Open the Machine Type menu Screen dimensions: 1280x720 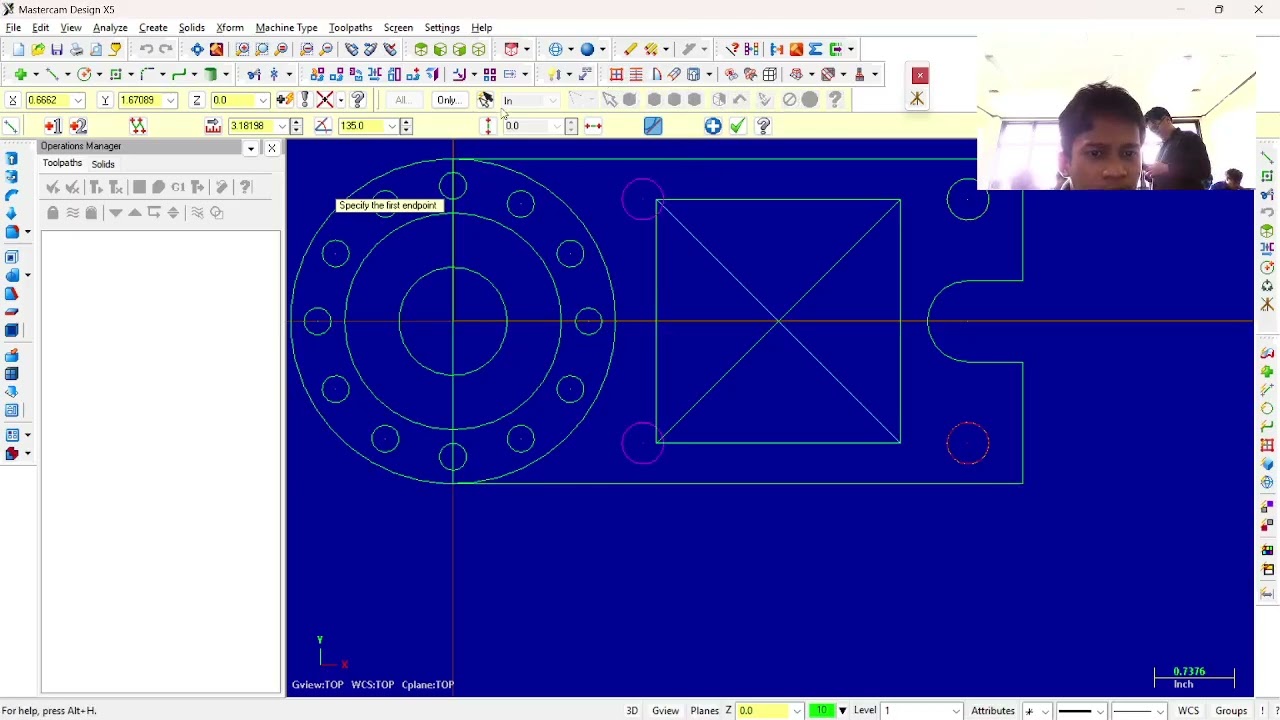pos(286,27)
